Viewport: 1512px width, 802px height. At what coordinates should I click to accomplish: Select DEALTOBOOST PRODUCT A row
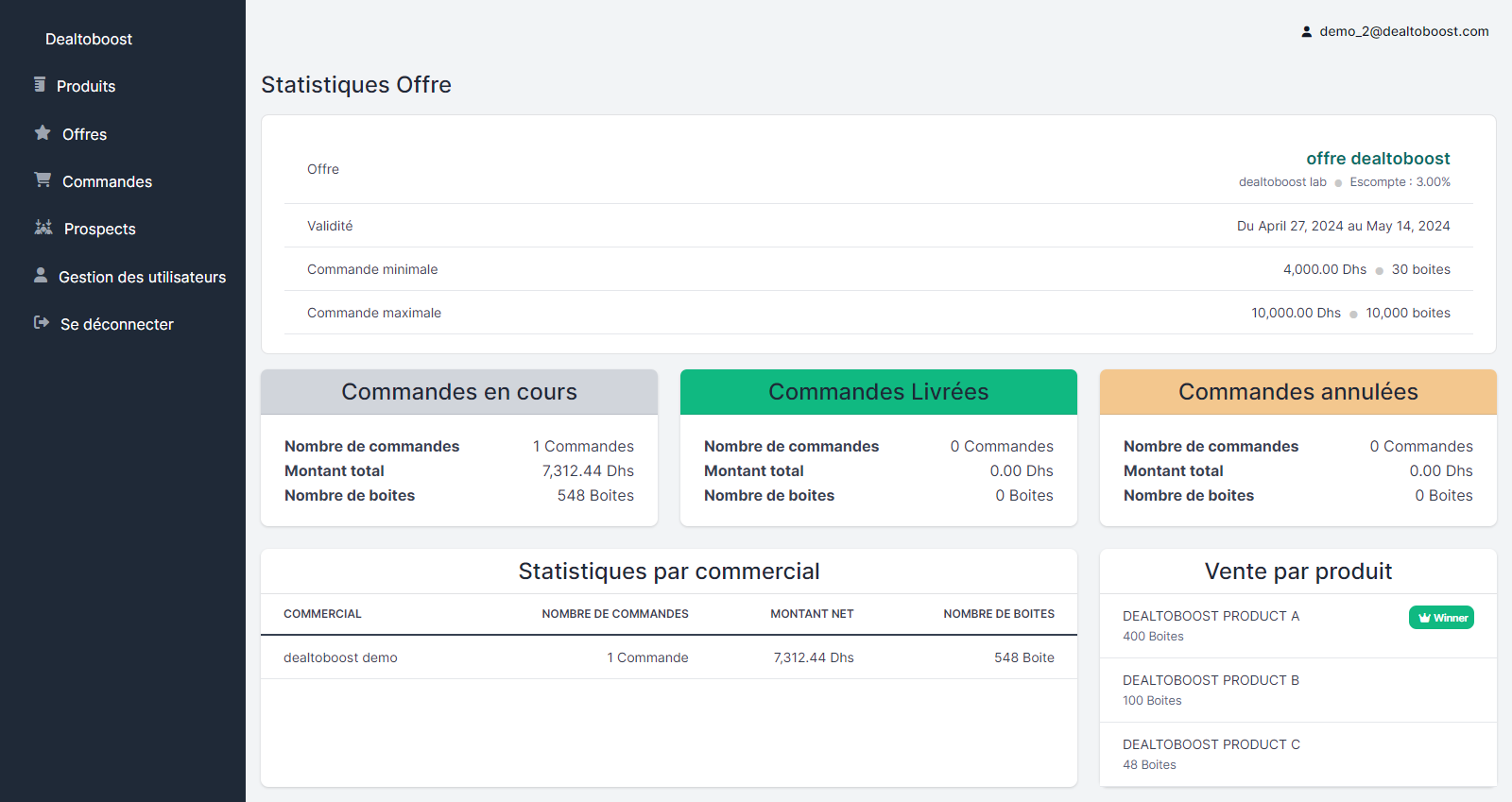coord(1298,625)
